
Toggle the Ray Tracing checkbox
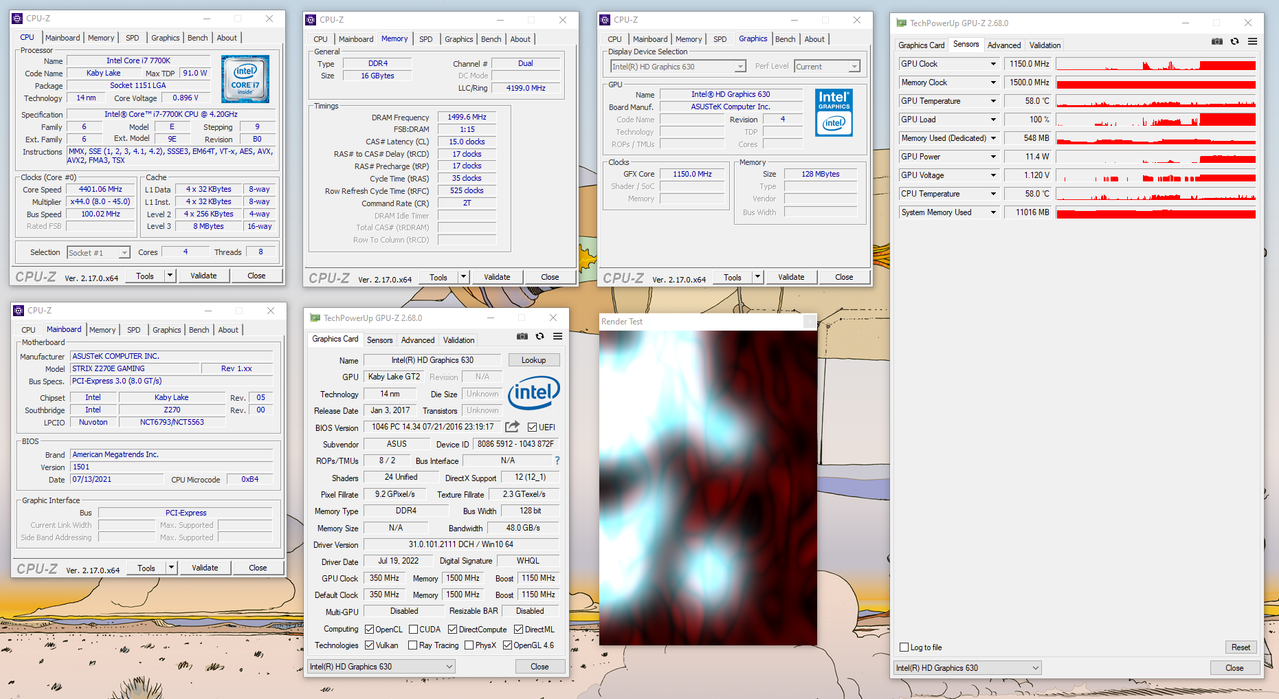(x=412, y=645)
